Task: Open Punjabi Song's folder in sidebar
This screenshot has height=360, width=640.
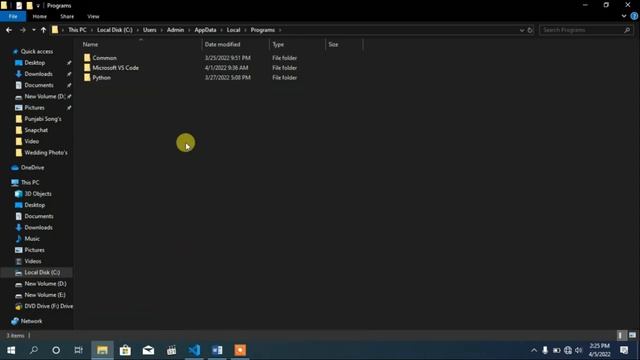Action: pyautogui.click(x=43, y=119)
